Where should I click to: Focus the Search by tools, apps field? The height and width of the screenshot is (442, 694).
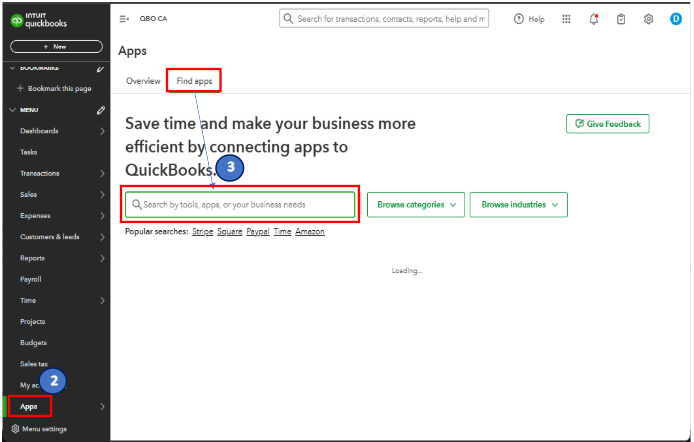(240, 204)
